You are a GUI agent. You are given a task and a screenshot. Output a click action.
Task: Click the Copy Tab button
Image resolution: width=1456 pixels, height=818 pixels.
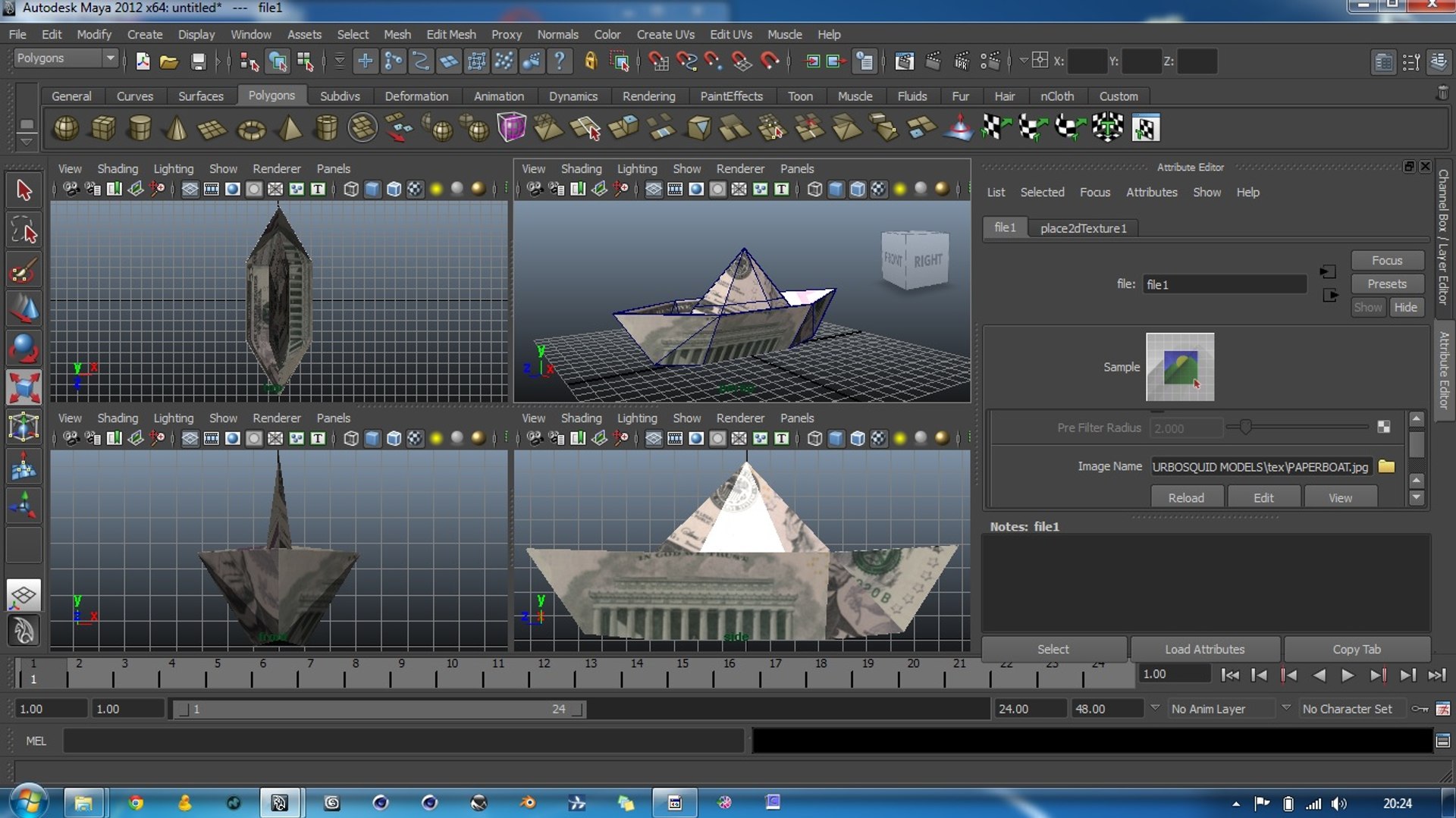[1357, 649]
